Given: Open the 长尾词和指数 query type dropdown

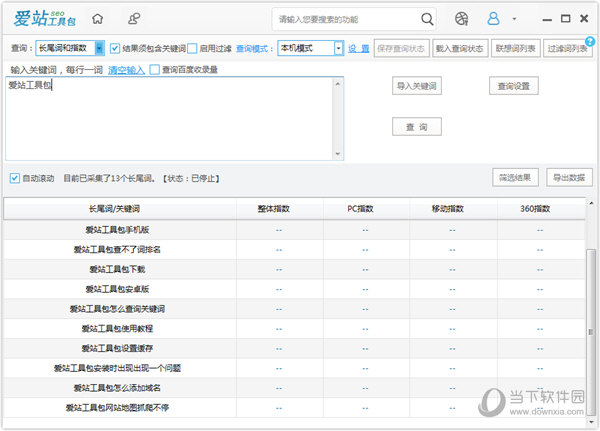Looking at the screenshot, I should 70,48.
